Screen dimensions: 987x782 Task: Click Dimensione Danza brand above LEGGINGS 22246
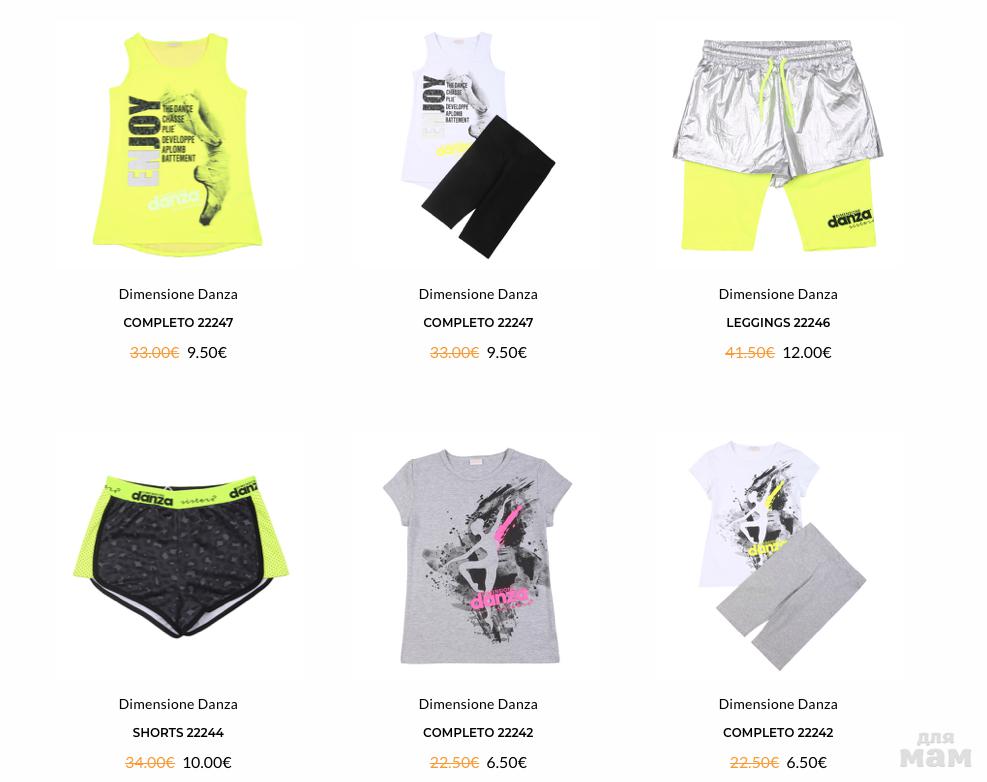coord(778,294)
